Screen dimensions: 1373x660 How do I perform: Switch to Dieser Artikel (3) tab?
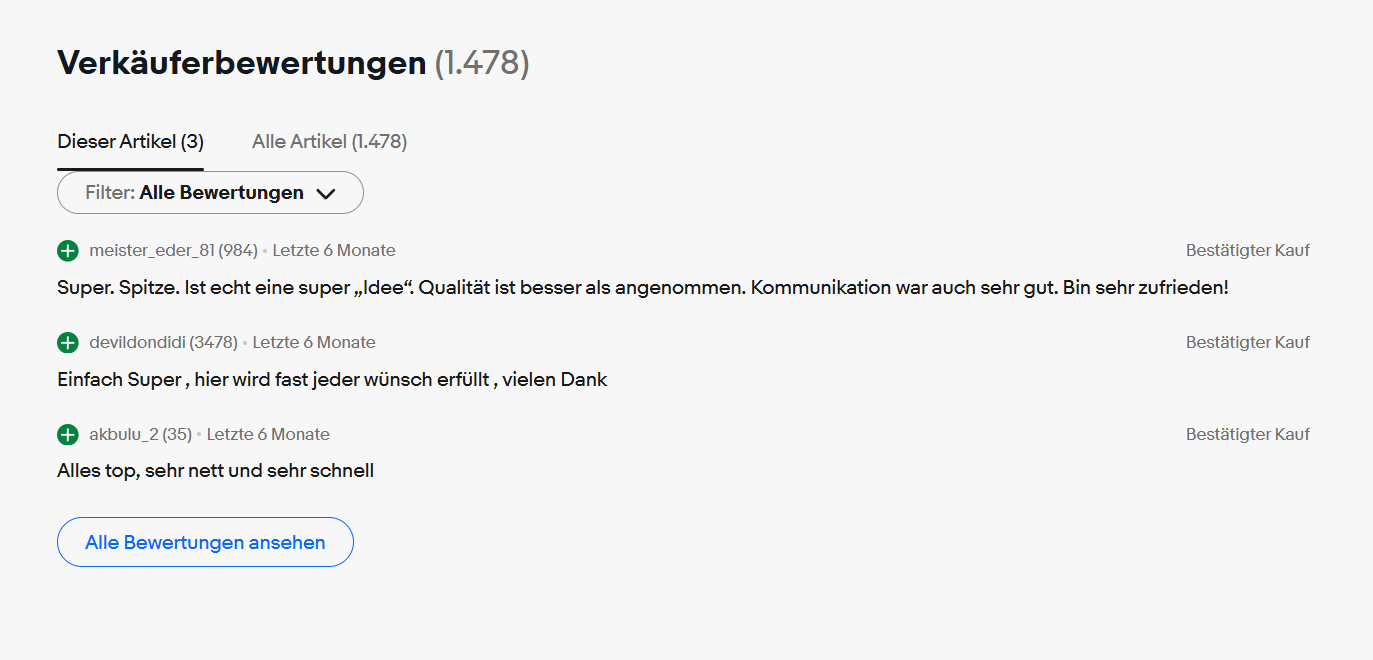pyautogui.click(x=130, y=142)
